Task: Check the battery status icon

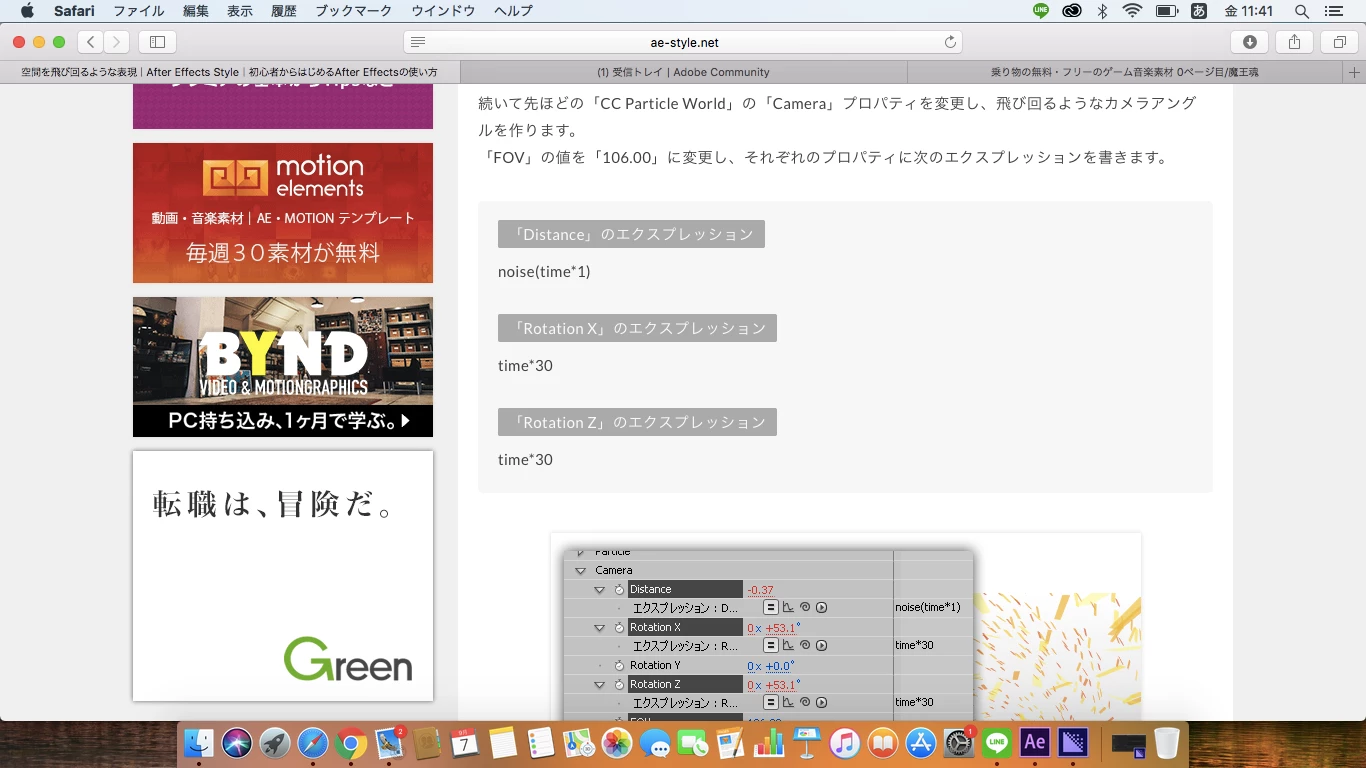Action: [1166, 11]
